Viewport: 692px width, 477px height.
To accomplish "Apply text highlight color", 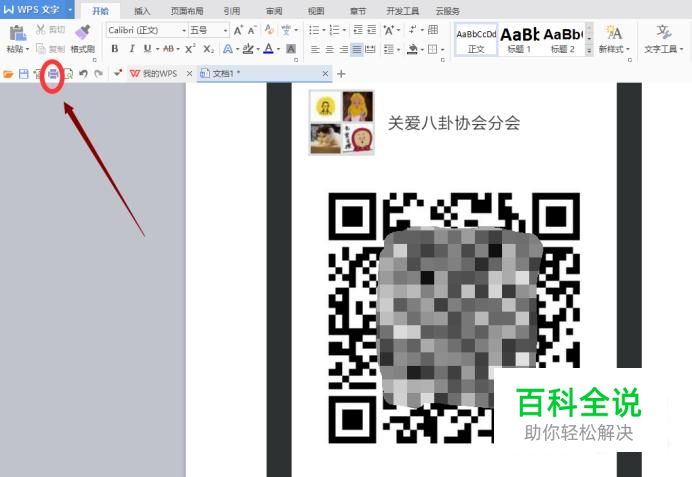I will click(248, 49).
